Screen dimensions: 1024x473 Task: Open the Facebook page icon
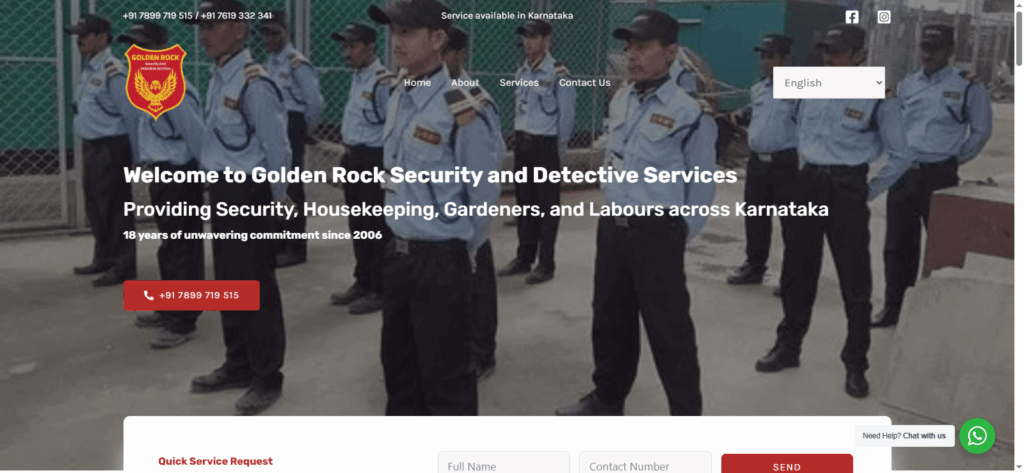(x=852, y=17)
